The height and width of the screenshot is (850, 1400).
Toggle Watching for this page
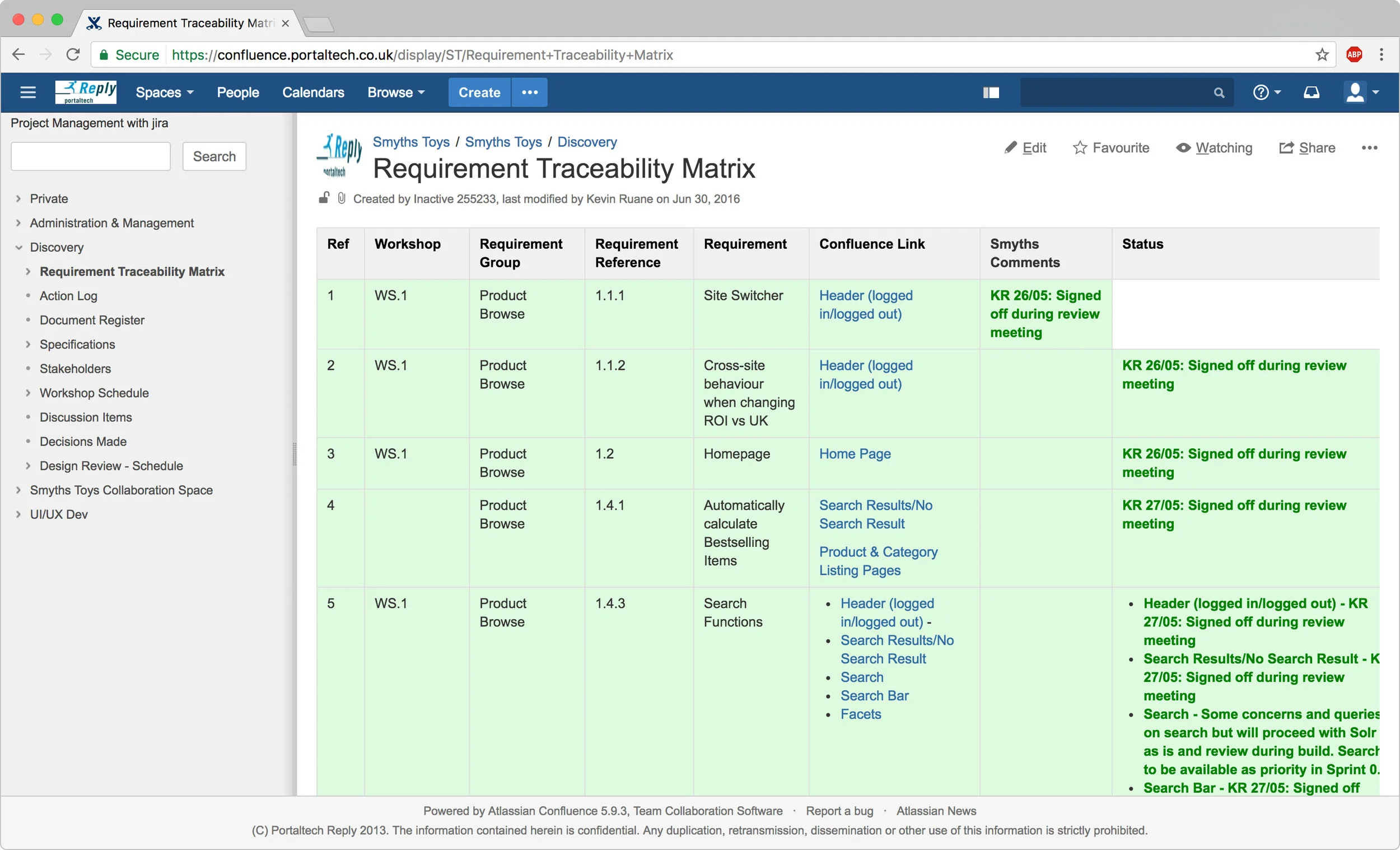[1214, 148]
